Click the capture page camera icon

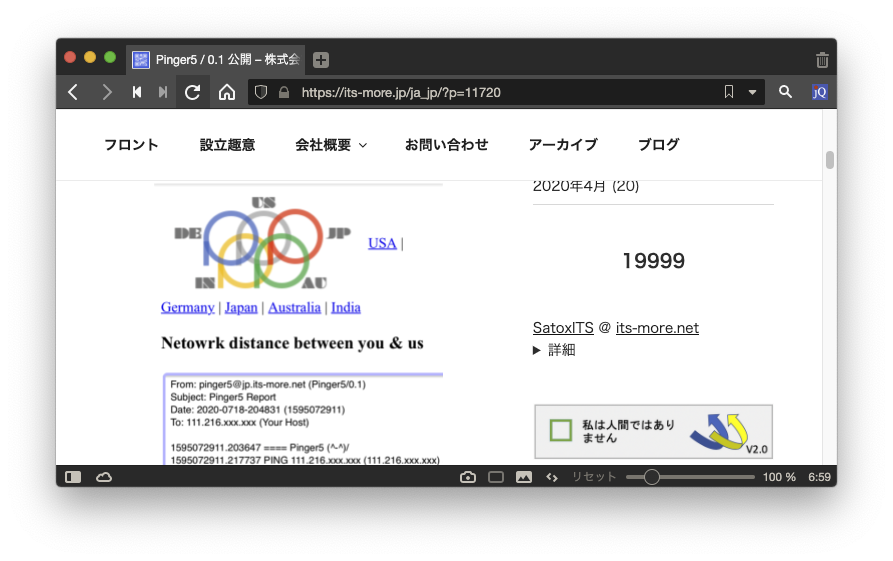click(467, 477)
